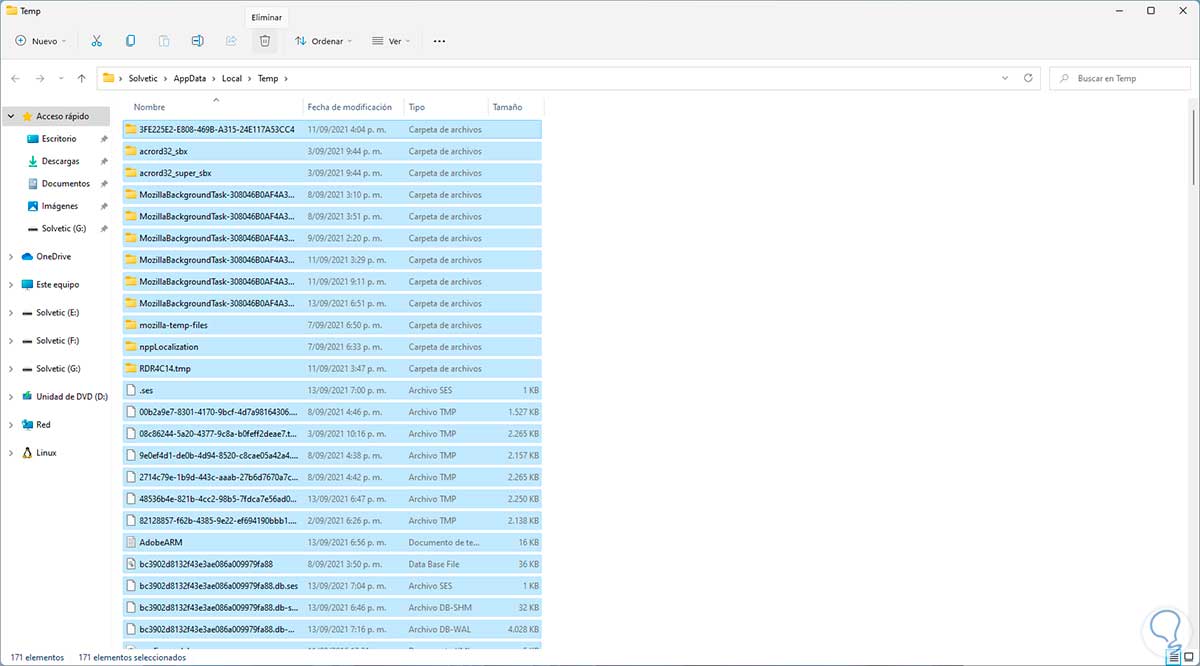Expand the Solvetic (F:) tree node
Image resolution: width=1200 pixels, height=666 pixels.
coord(10,340)
